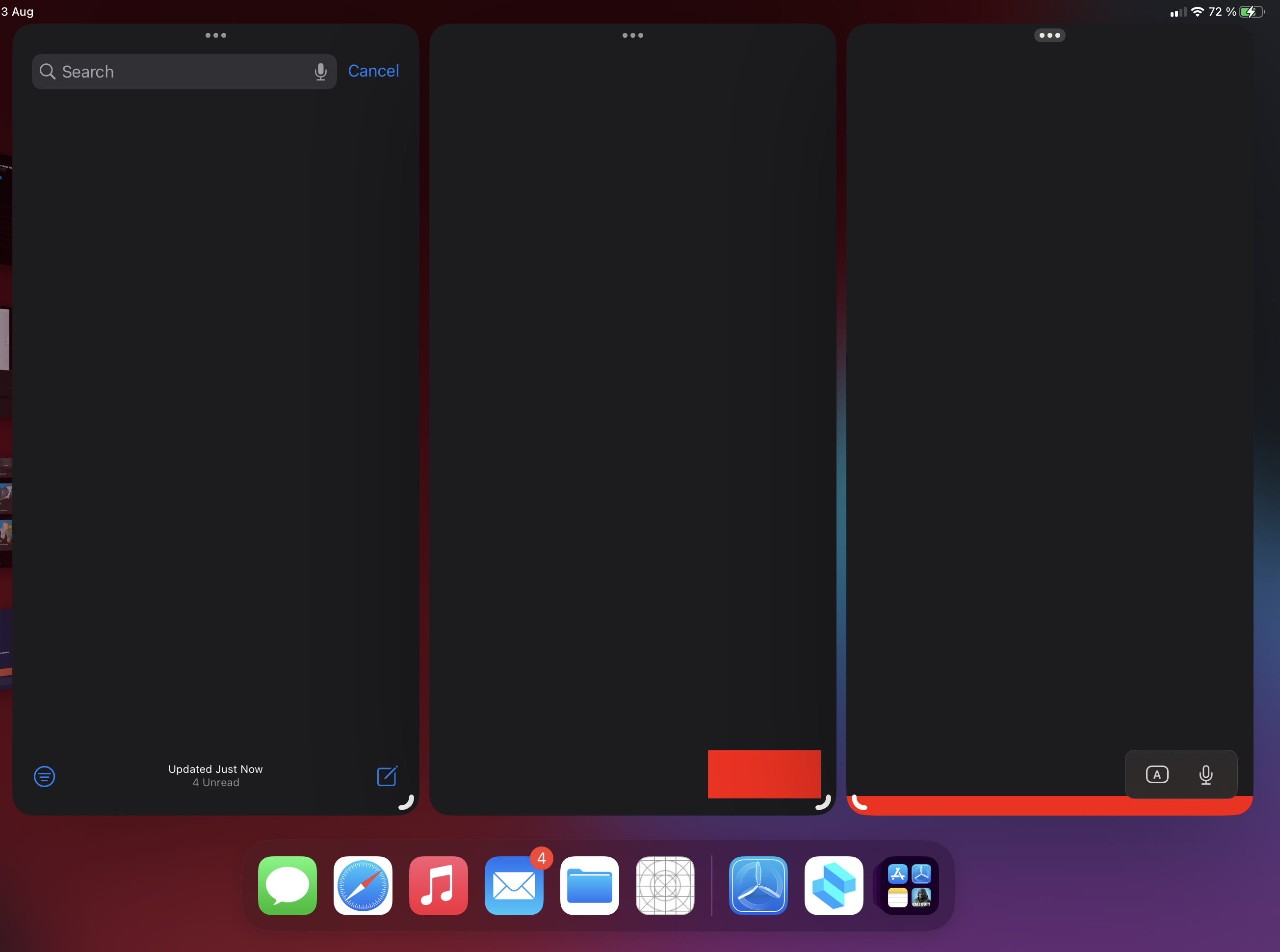Open the blue cube app in dock
Screen dimensions: 1280x952
click(x=834, y=886)
